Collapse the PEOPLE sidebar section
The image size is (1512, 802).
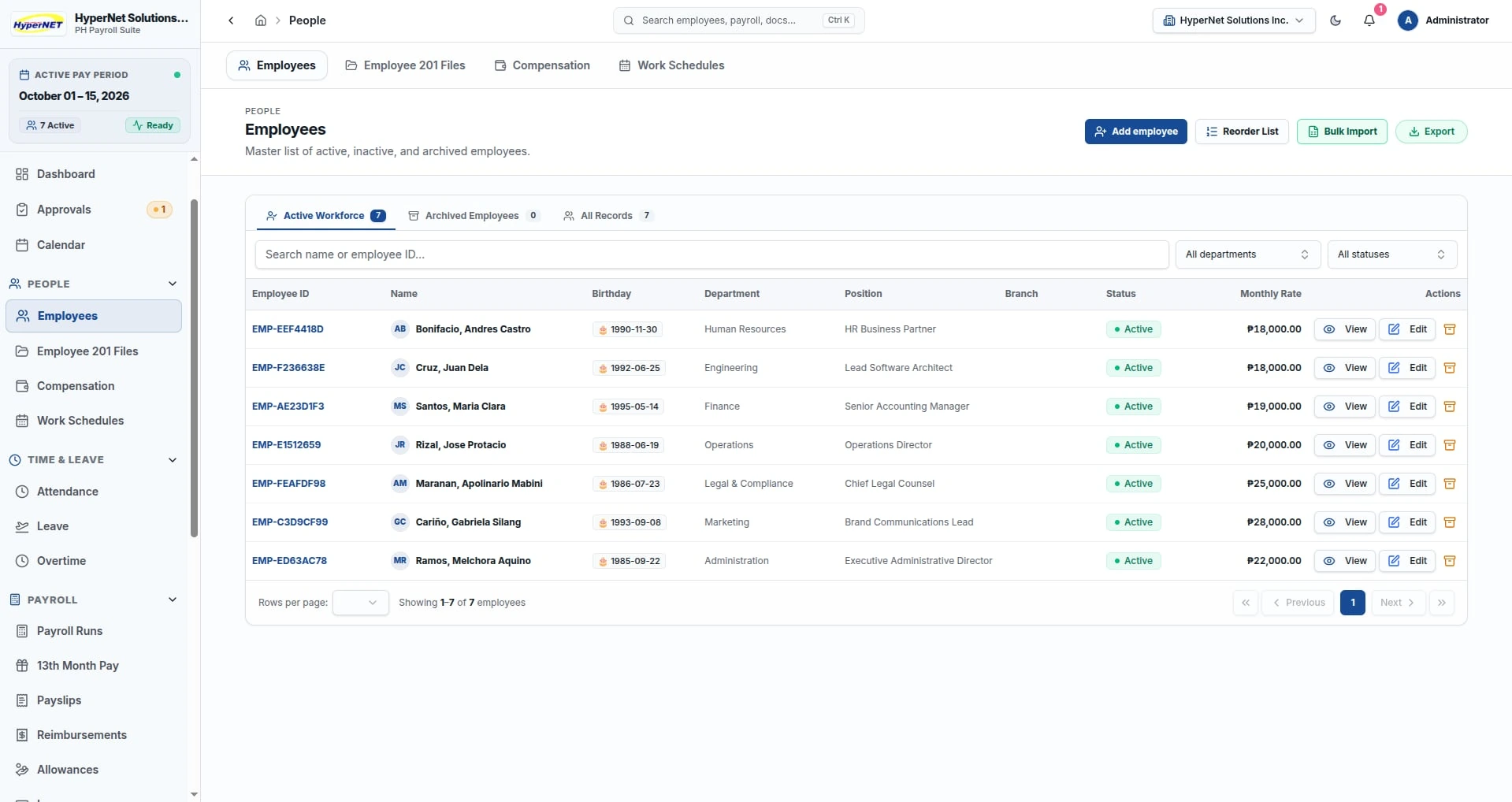point(94,284)
